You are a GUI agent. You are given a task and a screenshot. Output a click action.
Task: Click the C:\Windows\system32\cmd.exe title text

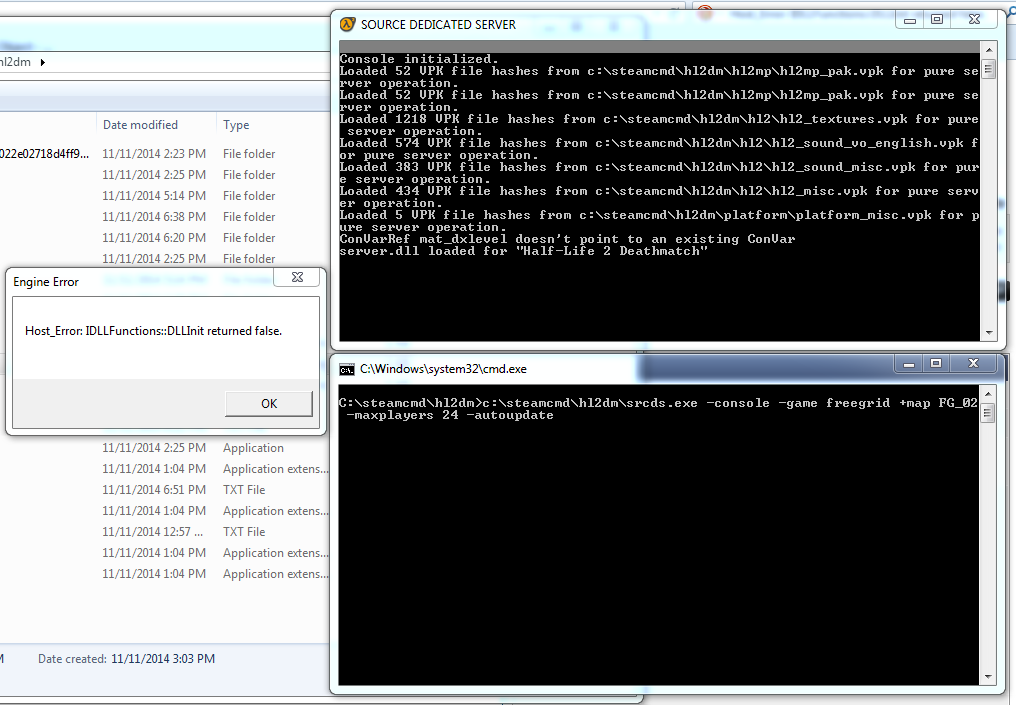pyautogui.click(x=443, y=369)
